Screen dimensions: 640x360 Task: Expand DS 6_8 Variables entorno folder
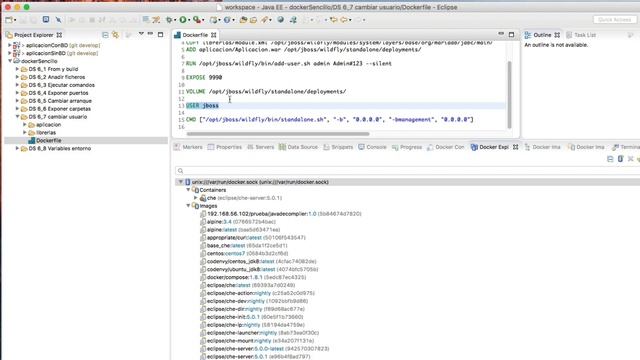click(x=17, y=149)
